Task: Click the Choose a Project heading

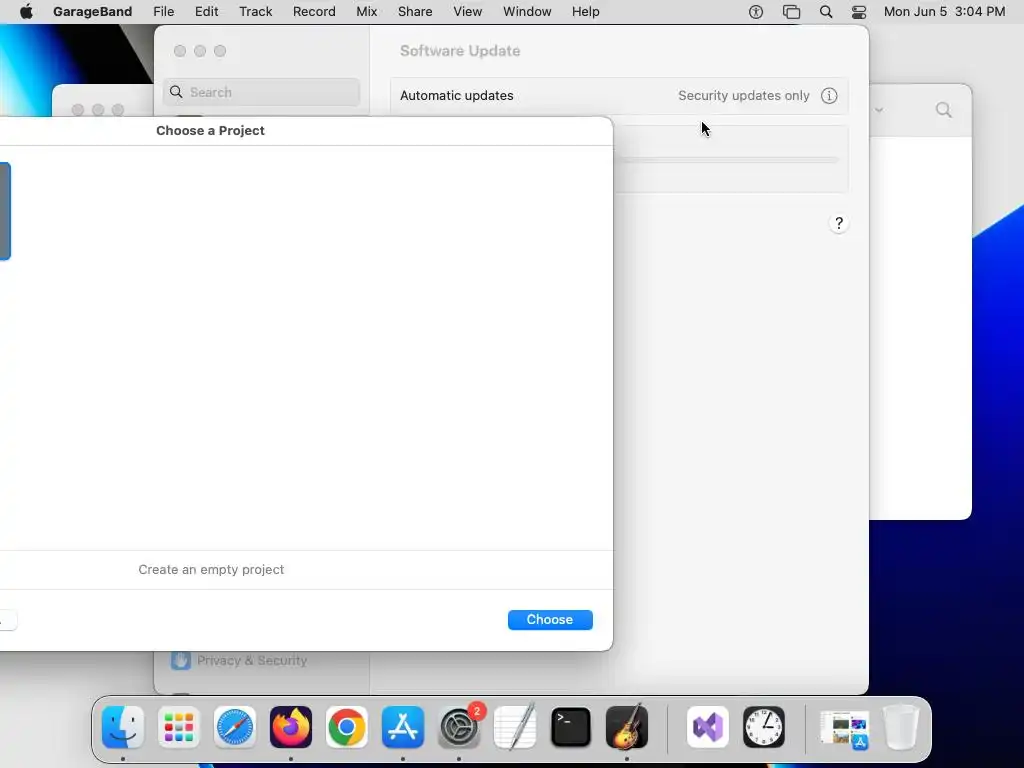Action: click(210, 131)
